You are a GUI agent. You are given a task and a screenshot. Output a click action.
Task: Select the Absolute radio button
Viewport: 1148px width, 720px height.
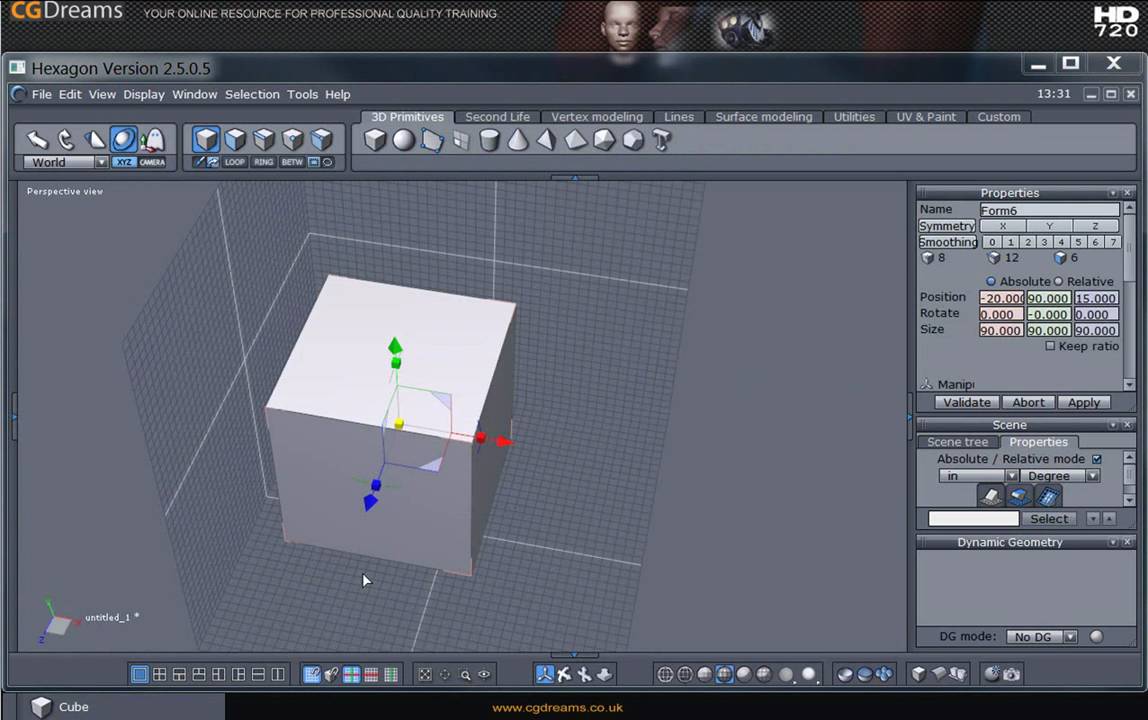(991, 281)
